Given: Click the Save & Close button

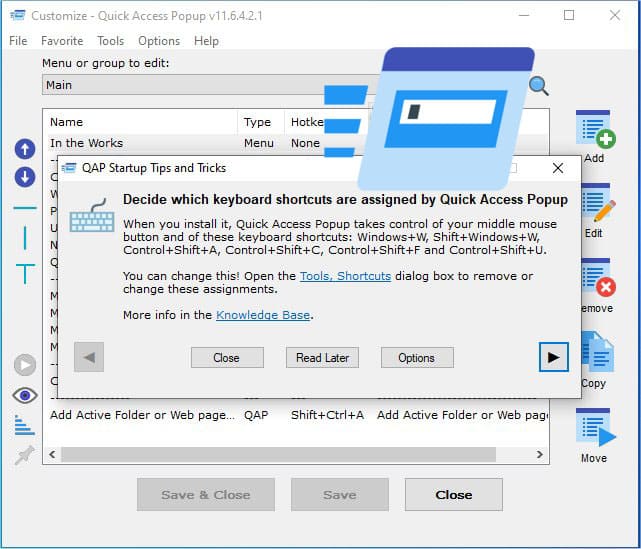Looking at the screenshot, I should 206,495.
